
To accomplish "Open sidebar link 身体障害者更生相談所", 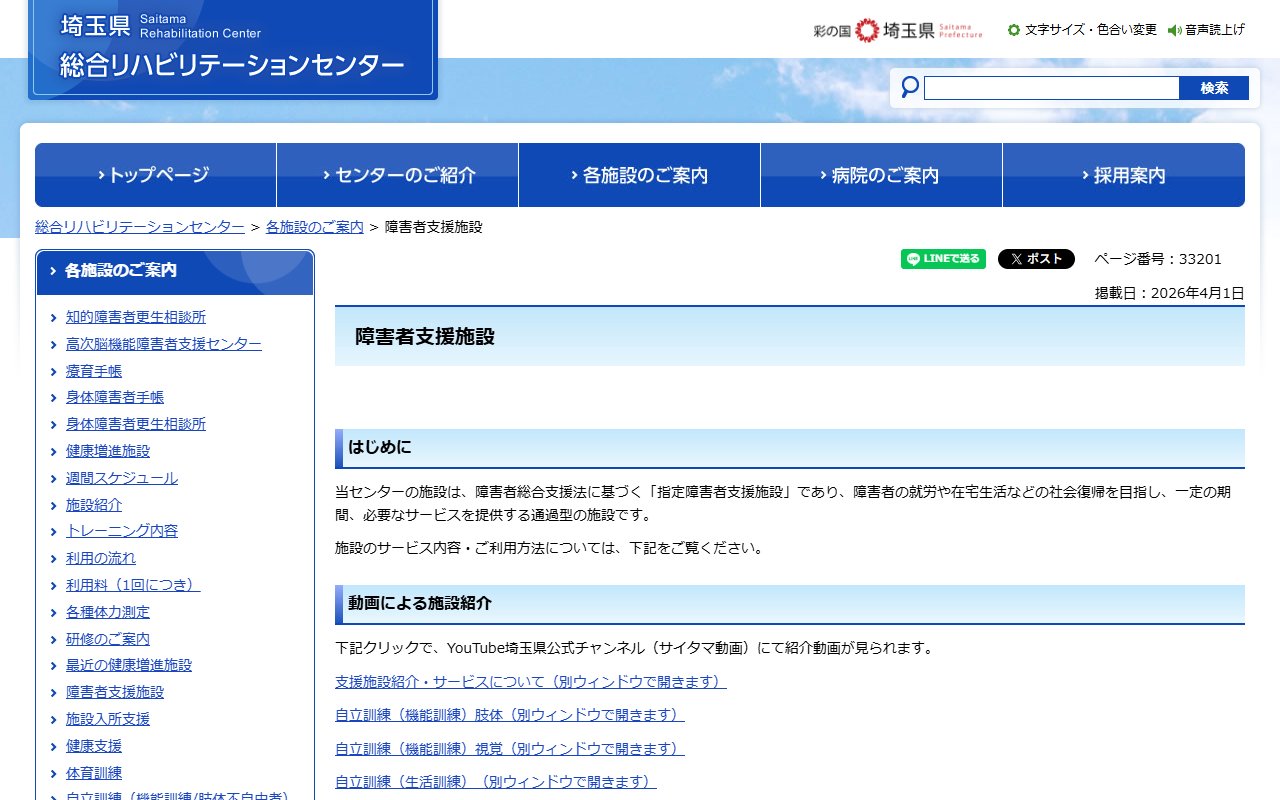I will (136, 424).
